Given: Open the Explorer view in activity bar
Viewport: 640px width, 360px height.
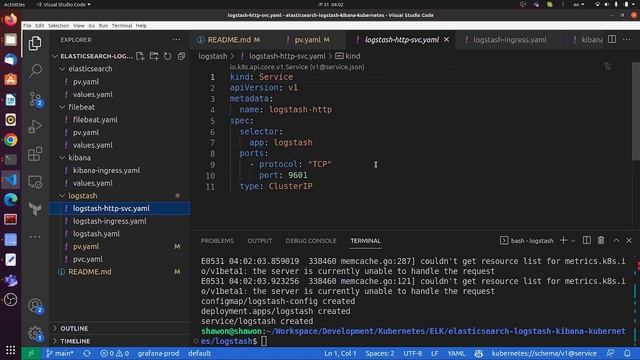Looking at the screenshot, I should pos(35,43).
